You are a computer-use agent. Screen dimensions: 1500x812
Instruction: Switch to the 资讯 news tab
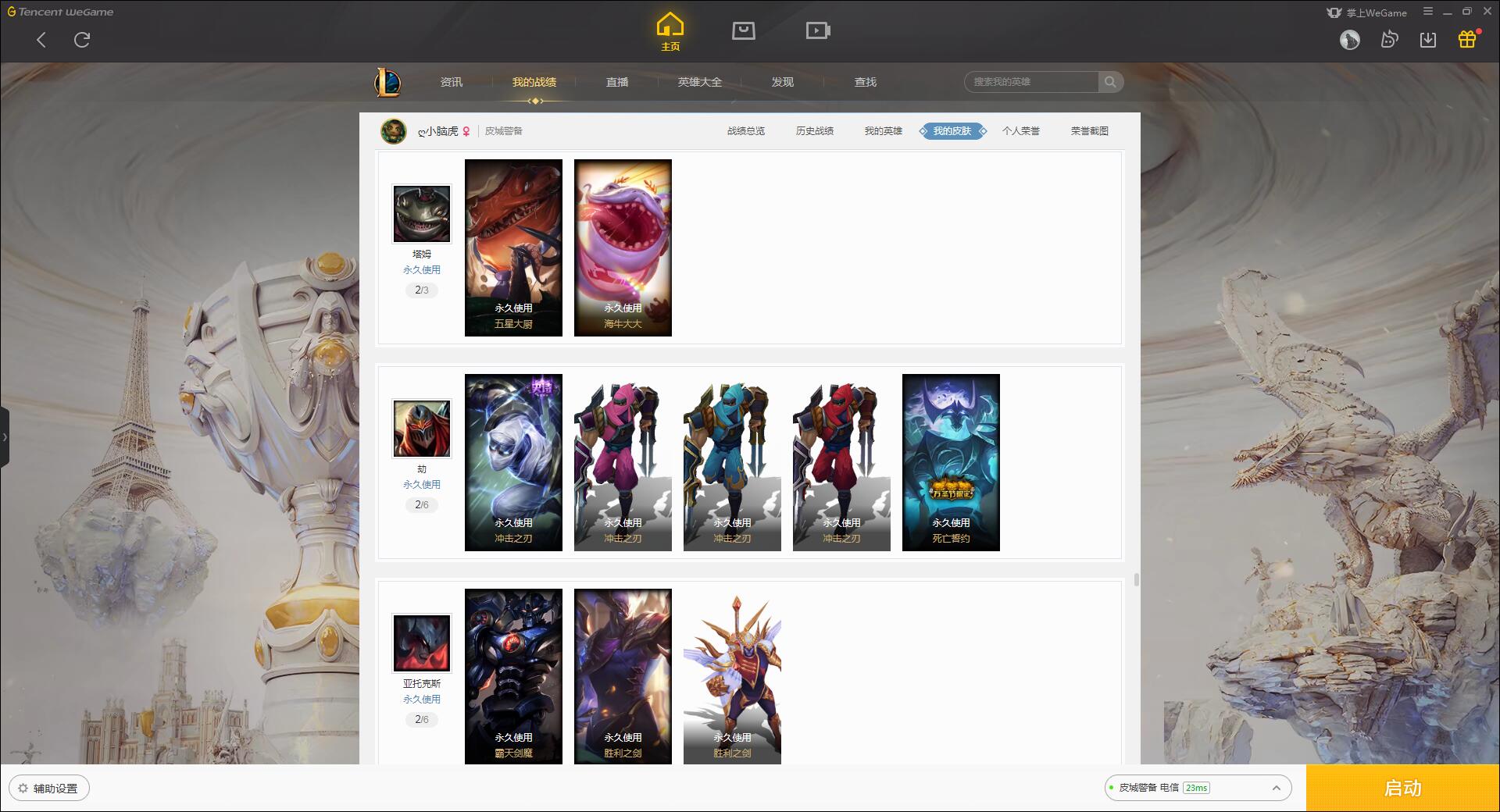(x=452, y=82)
